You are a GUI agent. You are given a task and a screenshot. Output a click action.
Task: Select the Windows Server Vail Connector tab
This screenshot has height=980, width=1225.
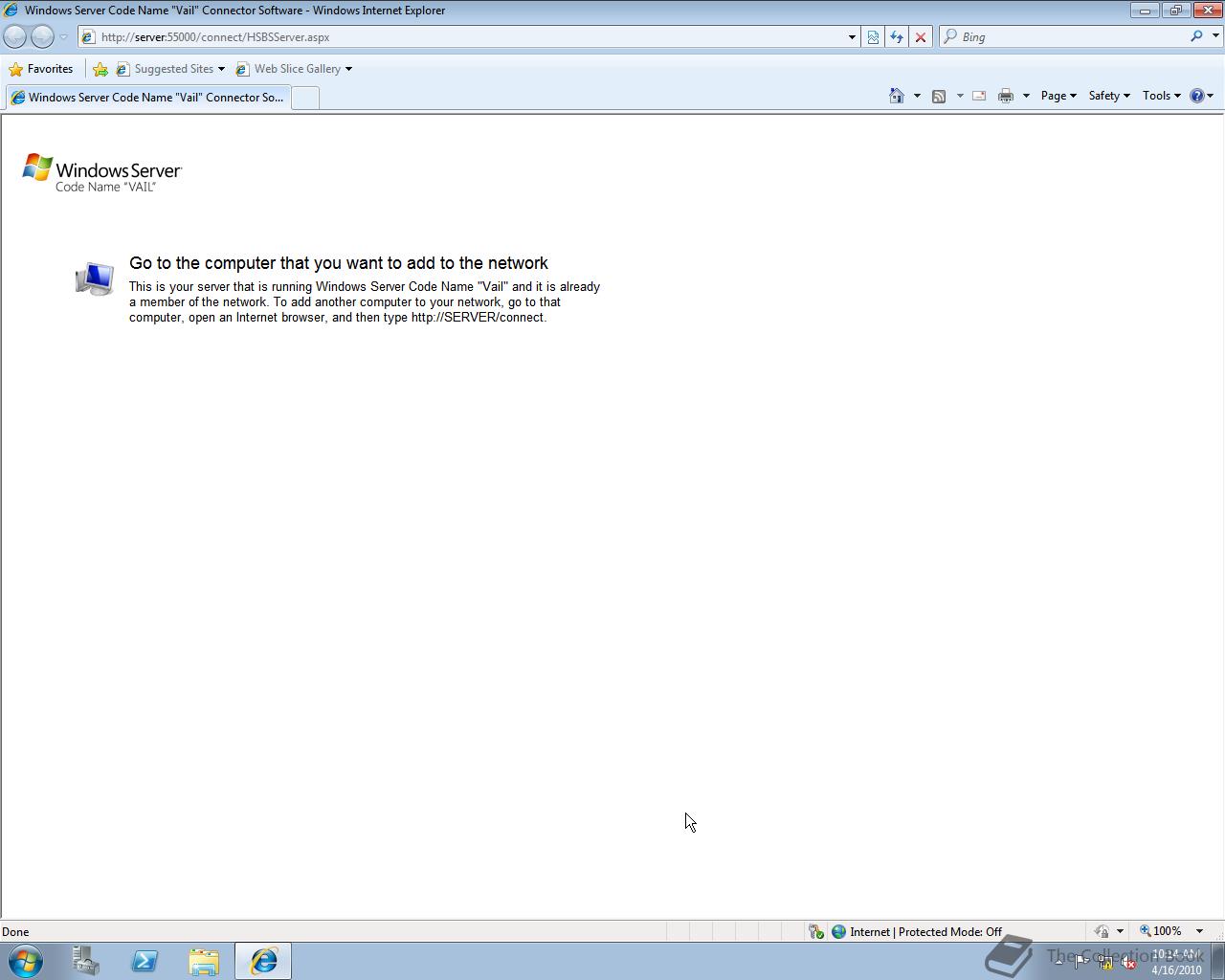147,98
